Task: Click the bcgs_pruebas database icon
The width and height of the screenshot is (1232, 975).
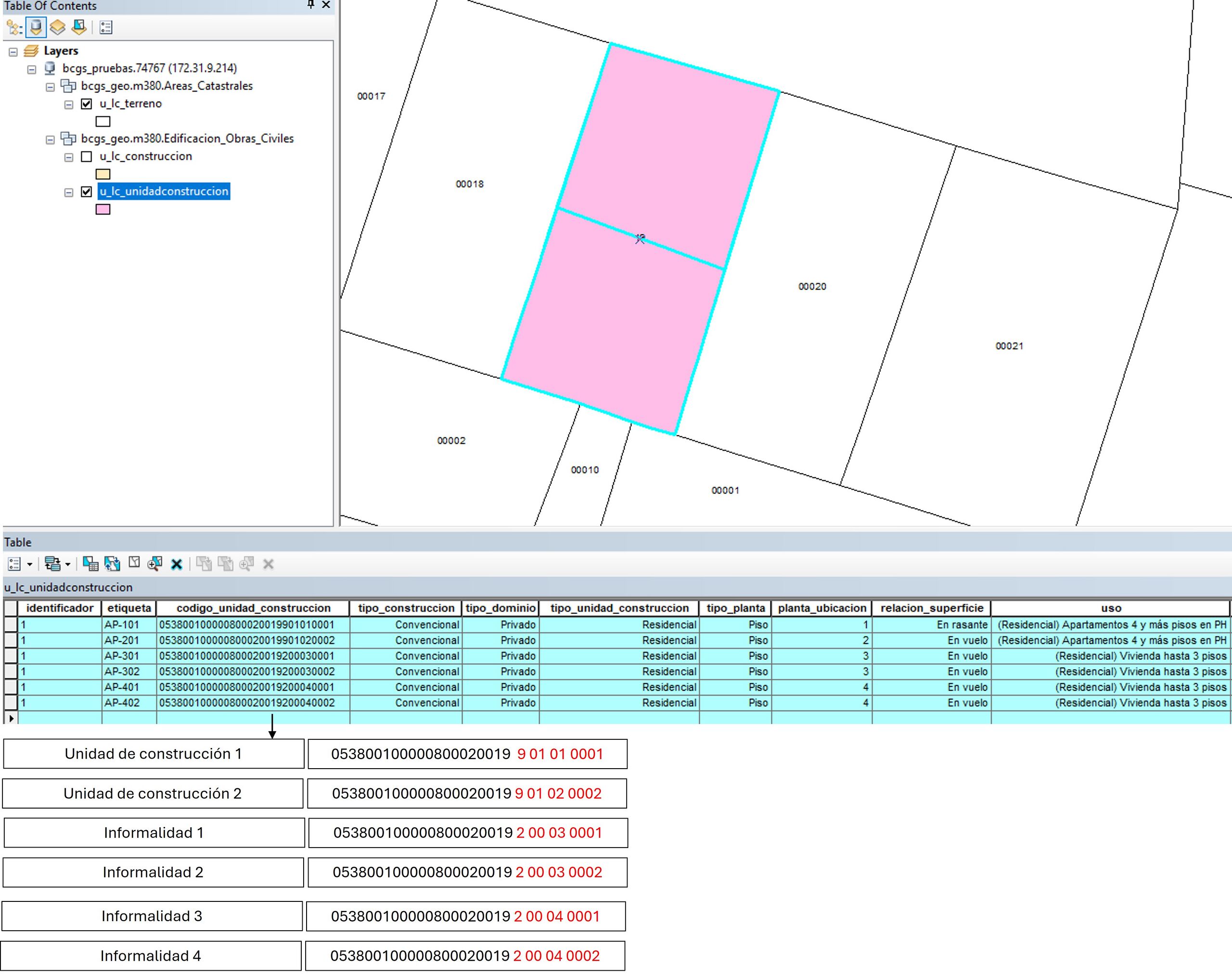Action: [x=50, y=68]
